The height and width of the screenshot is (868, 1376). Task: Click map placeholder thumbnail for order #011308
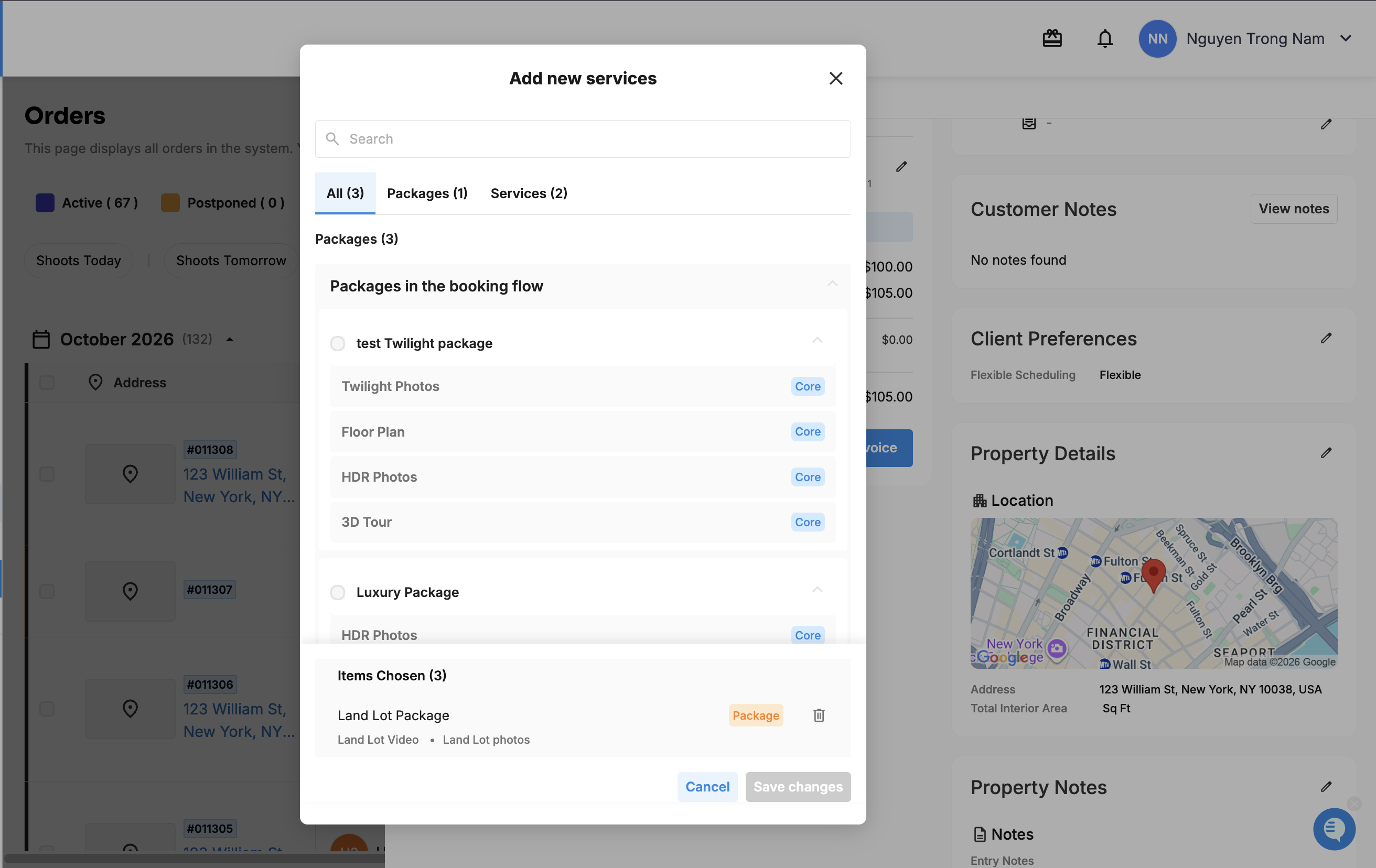coord(130,474)
